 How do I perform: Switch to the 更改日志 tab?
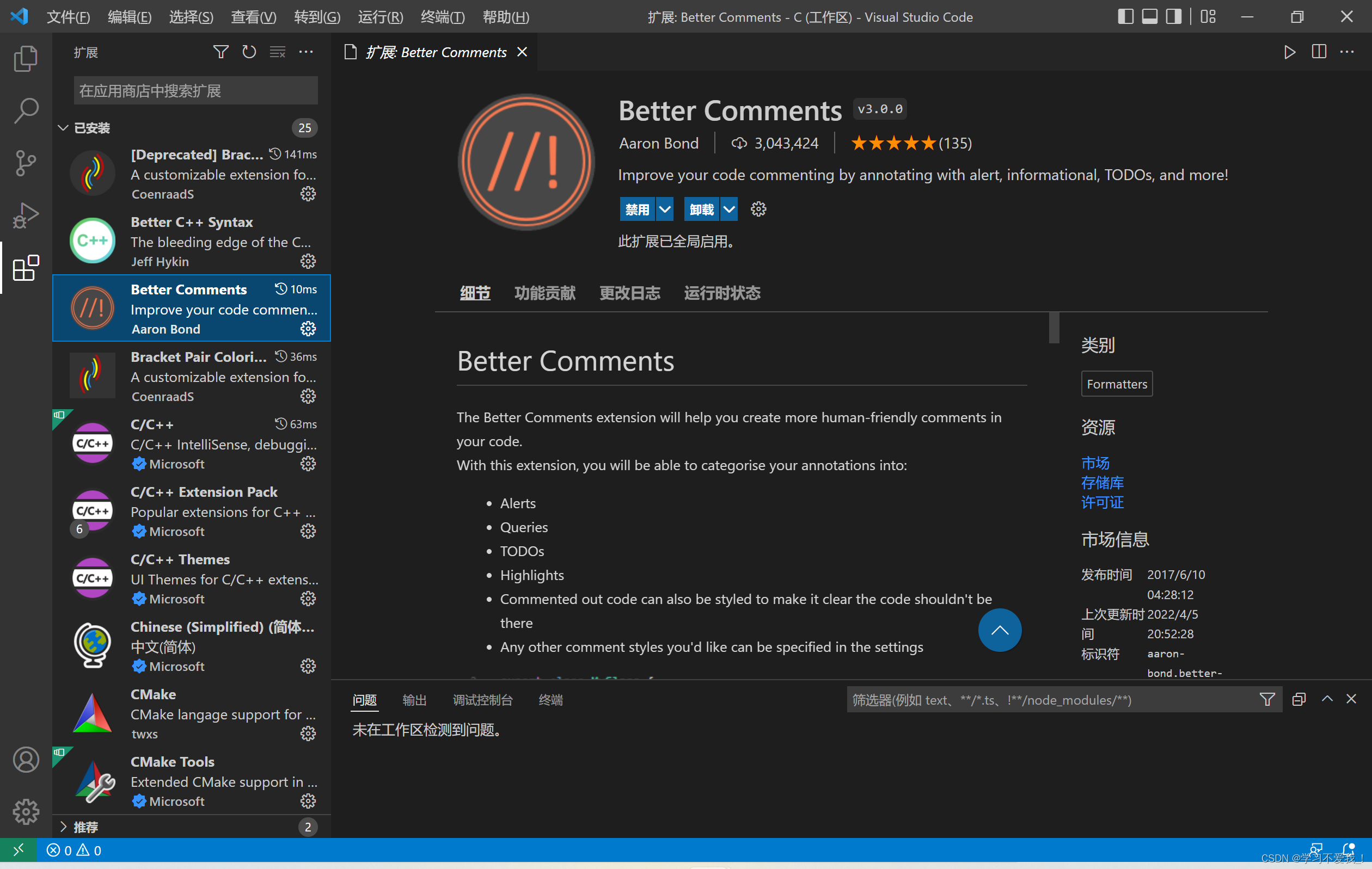[629, 293]
